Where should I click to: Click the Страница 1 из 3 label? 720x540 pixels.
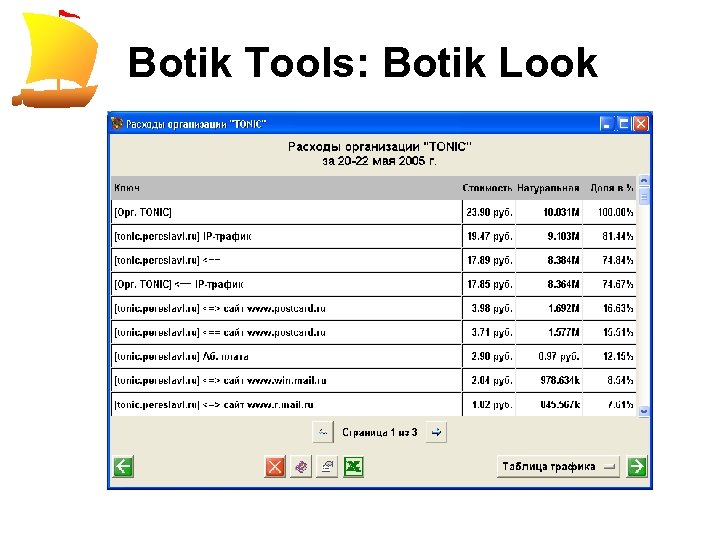tap(380, 433)
